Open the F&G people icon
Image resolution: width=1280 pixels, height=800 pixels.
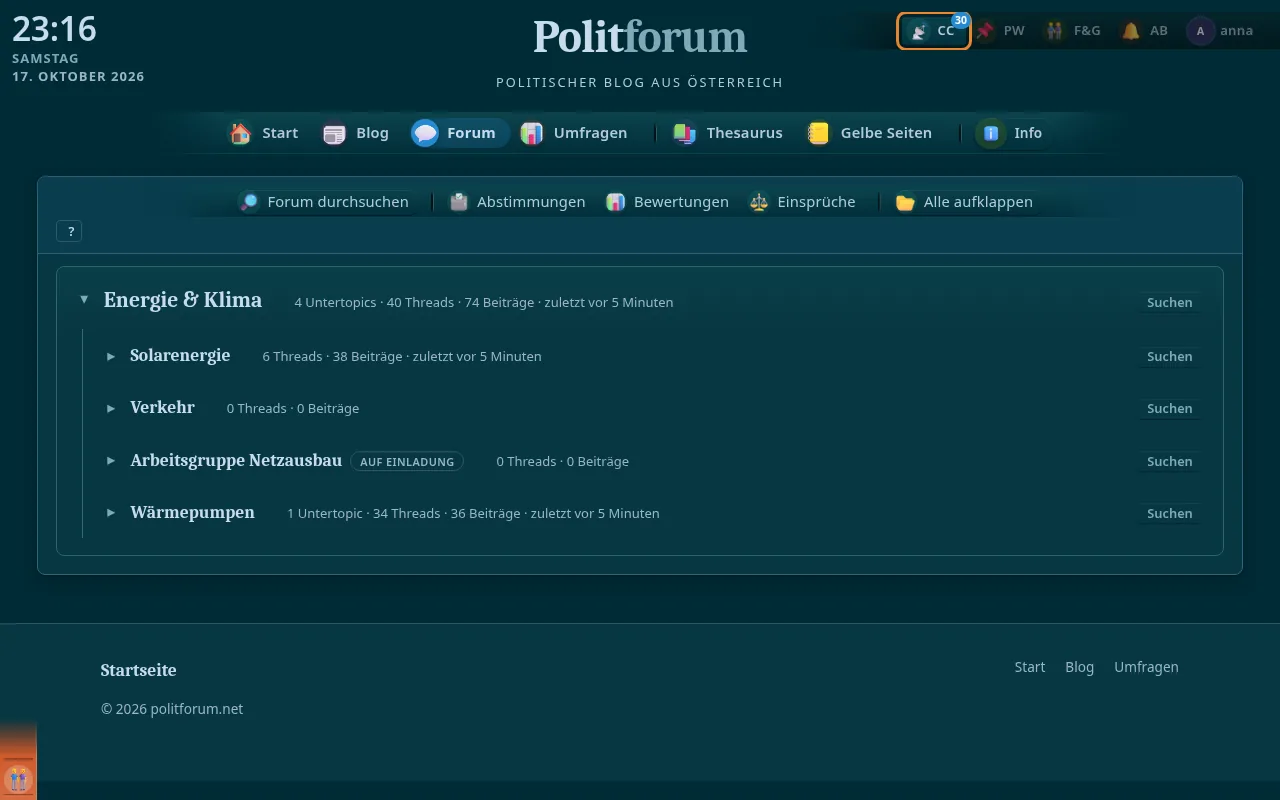[x=1054, y=31]
